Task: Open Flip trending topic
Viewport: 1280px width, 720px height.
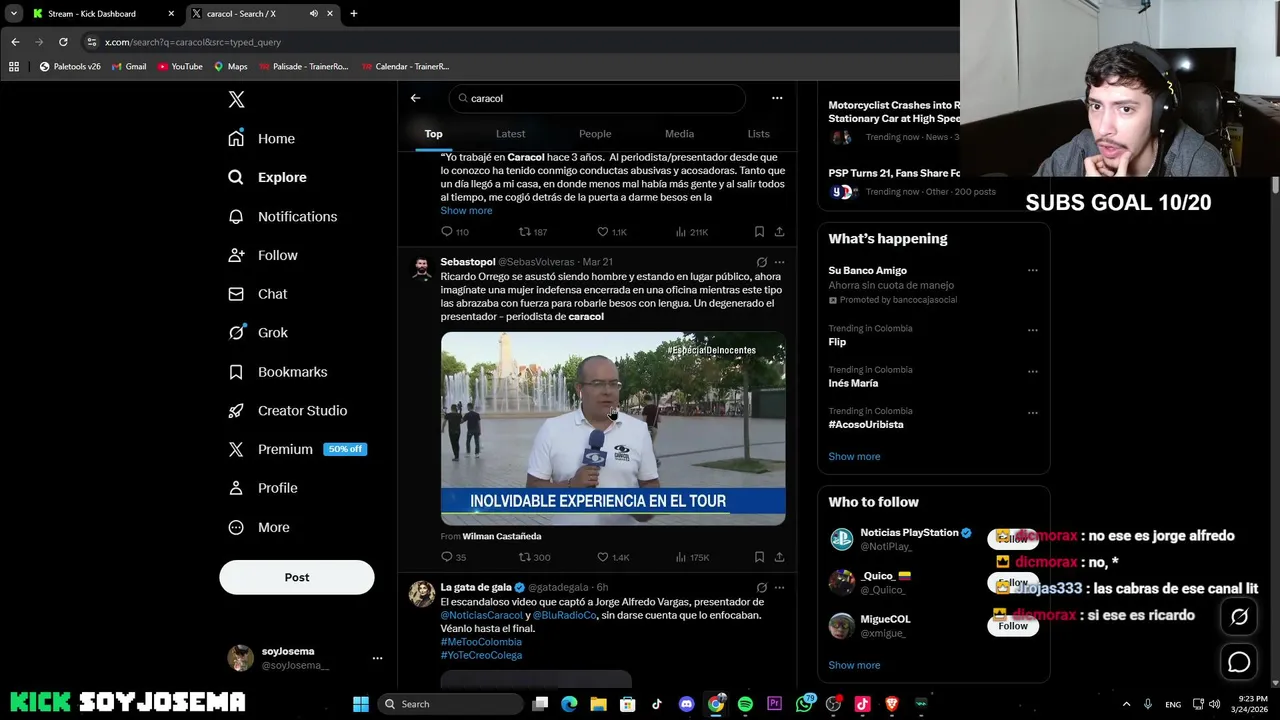Action: (x=837, y=342)
